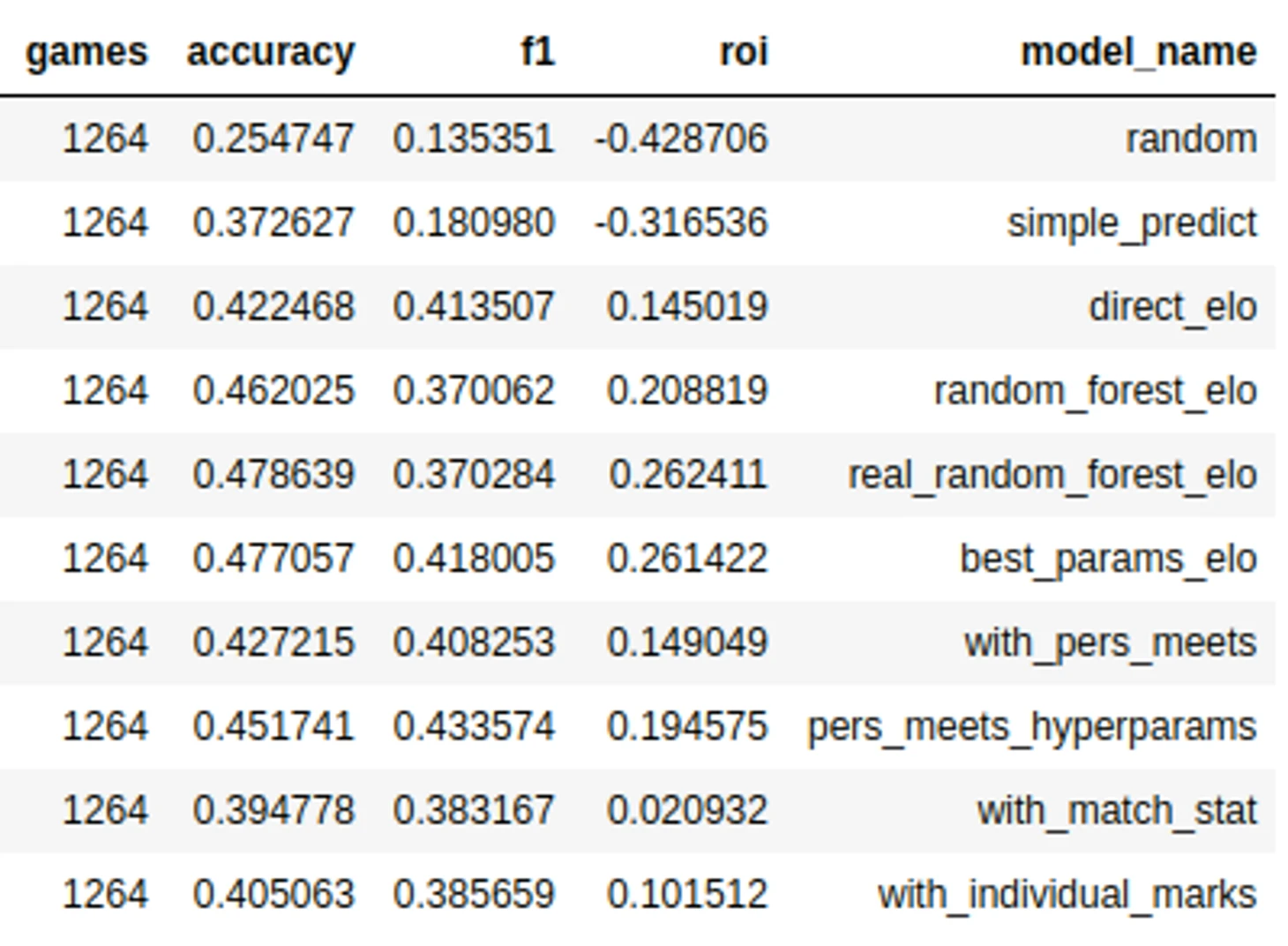
Task: Select the random model name cell
Action: (x=1191, y=139)
